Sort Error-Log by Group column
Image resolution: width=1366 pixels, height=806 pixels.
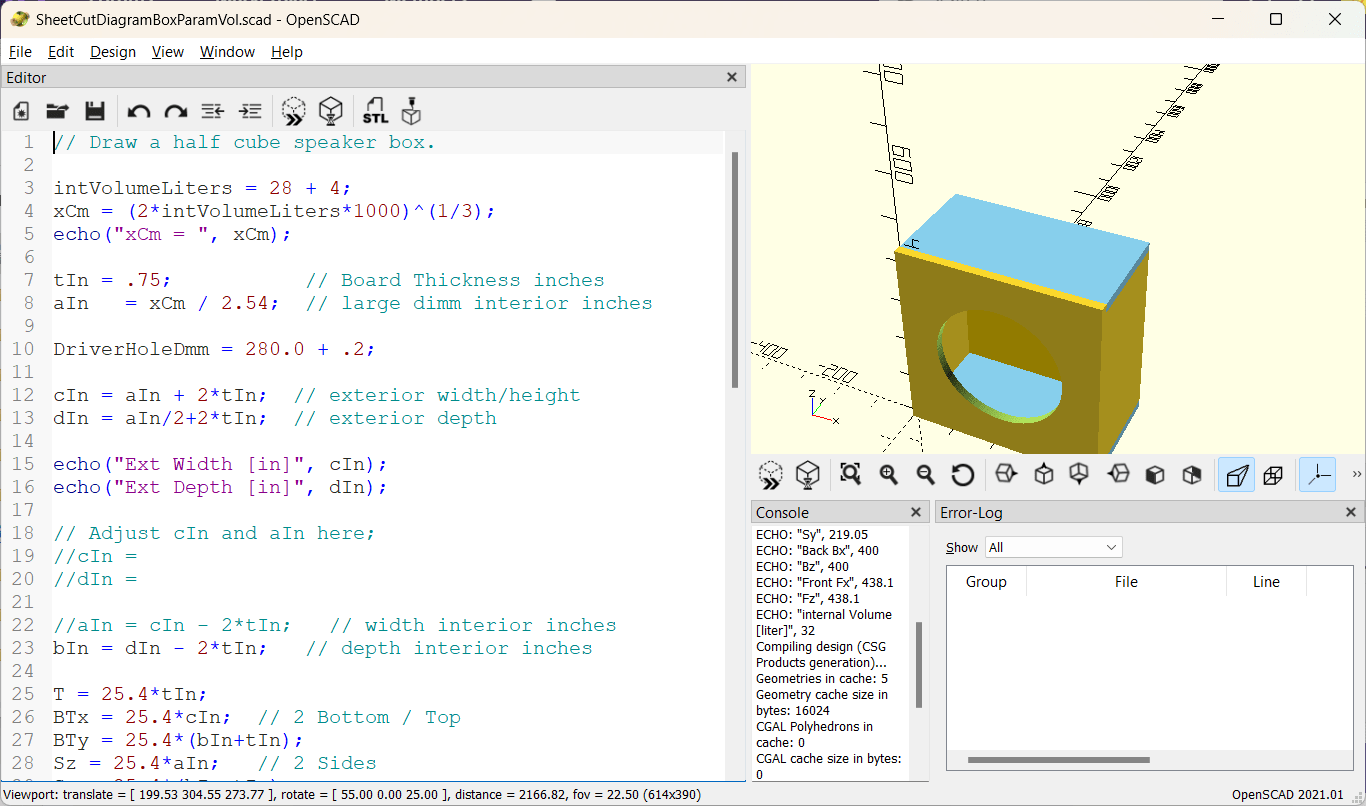tap(986, 582)
